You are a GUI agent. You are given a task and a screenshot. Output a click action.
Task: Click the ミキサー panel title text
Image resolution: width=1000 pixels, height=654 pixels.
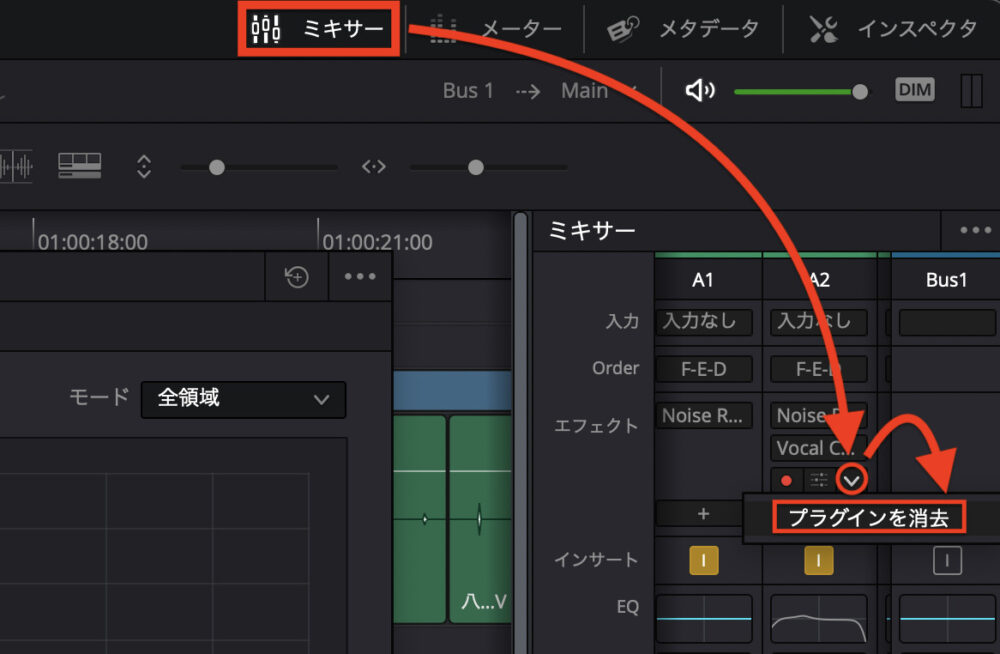tap(592, 230)
